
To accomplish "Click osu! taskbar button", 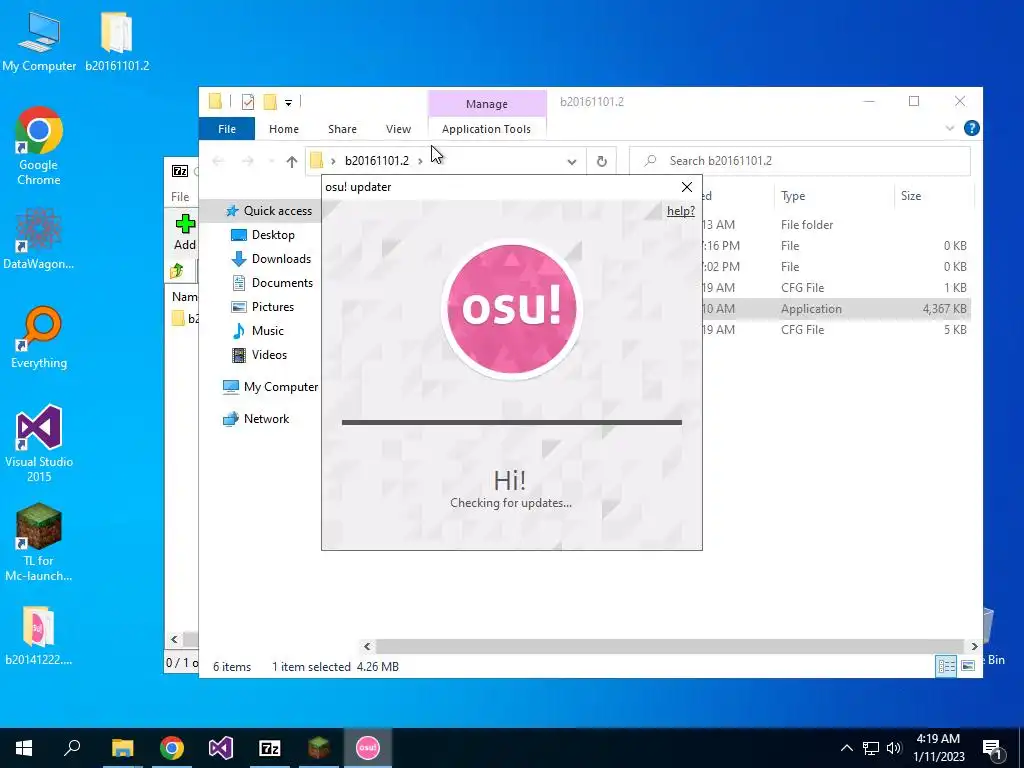I will coord(368,748).
